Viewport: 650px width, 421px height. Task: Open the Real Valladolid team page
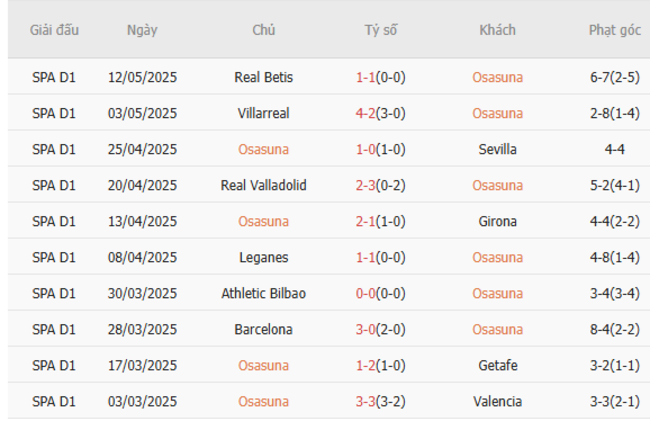pyautogui.click(x=263, y=185)
